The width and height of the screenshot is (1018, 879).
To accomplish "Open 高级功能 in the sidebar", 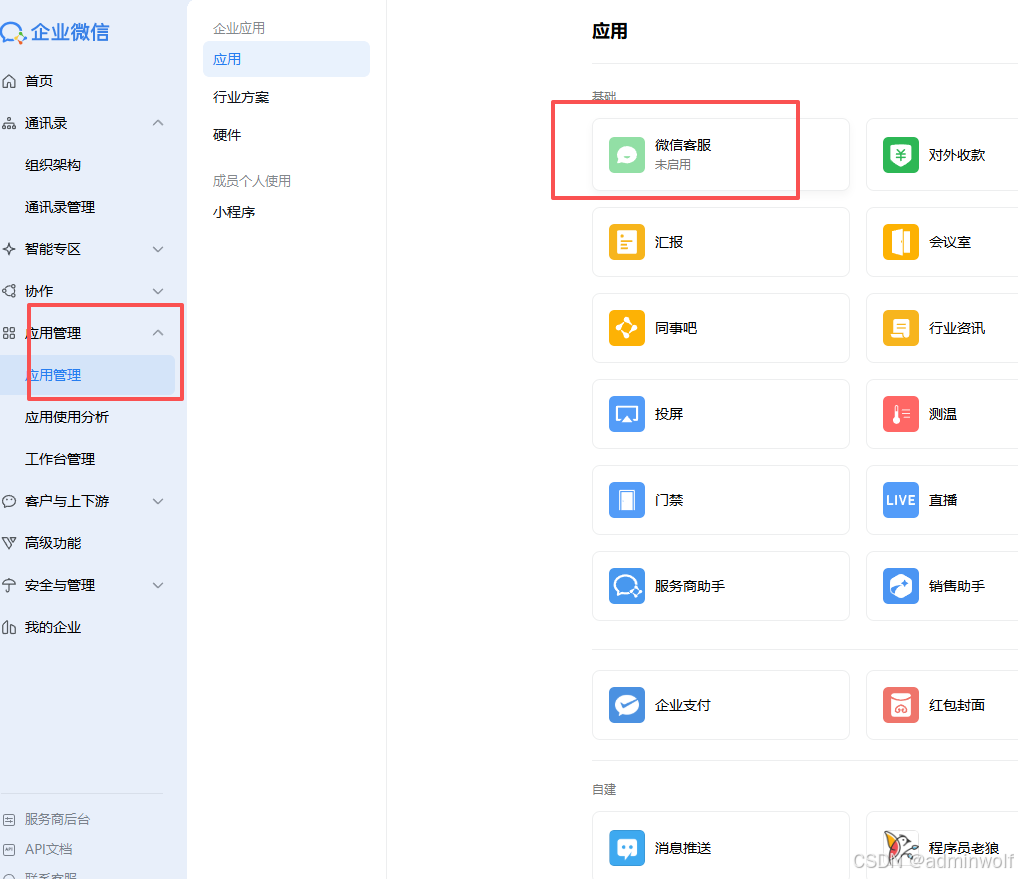I will 53,543.
